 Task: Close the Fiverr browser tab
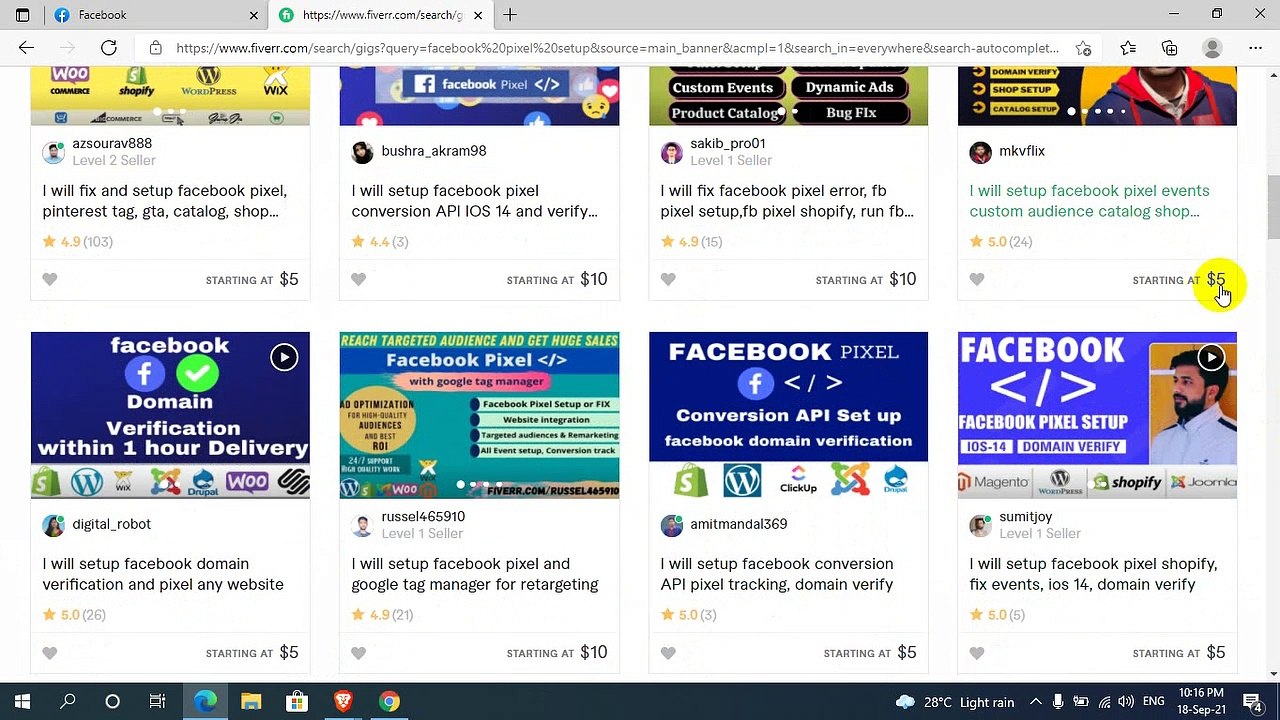tap(478, 15)
